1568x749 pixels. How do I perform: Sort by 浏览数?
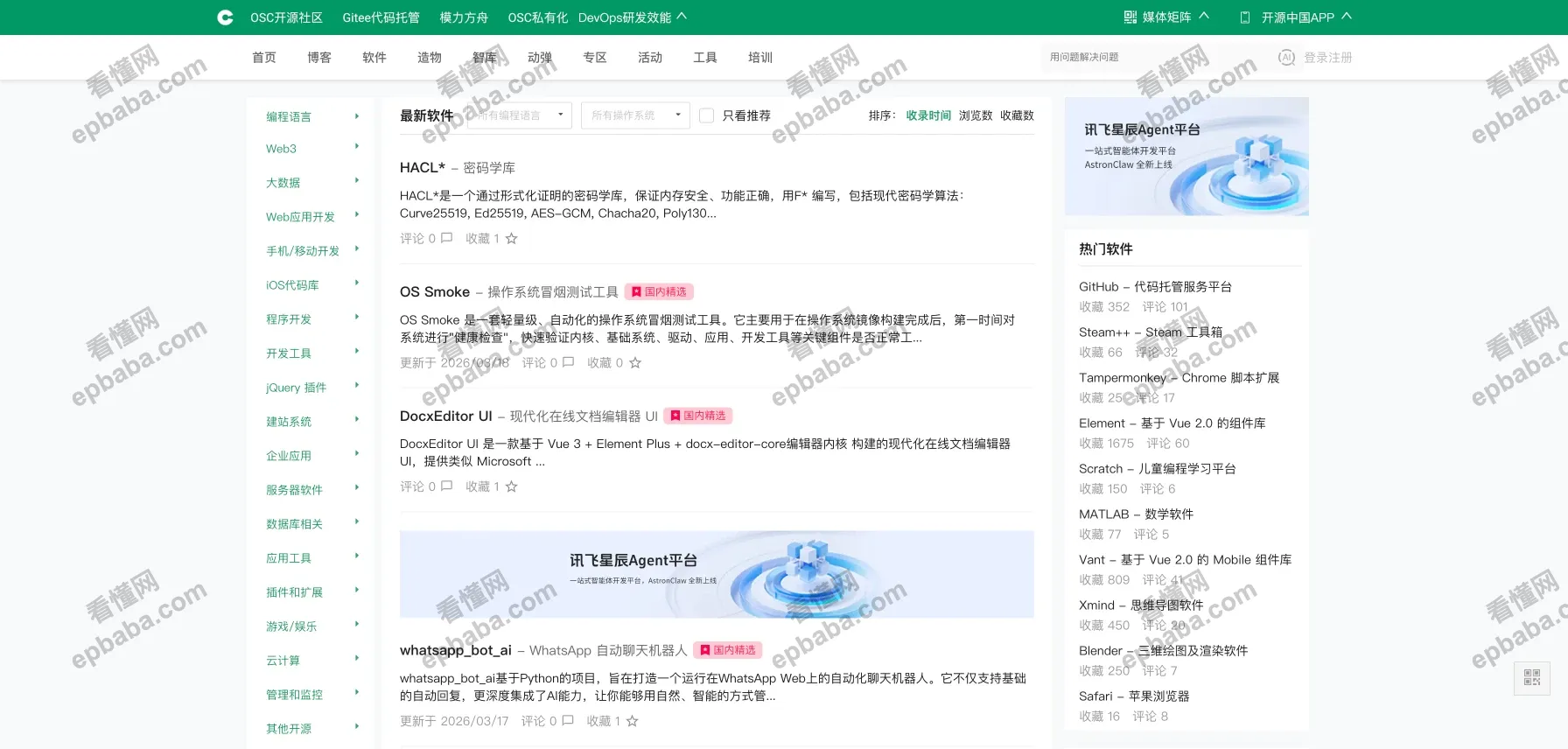[x=976, y=115]
